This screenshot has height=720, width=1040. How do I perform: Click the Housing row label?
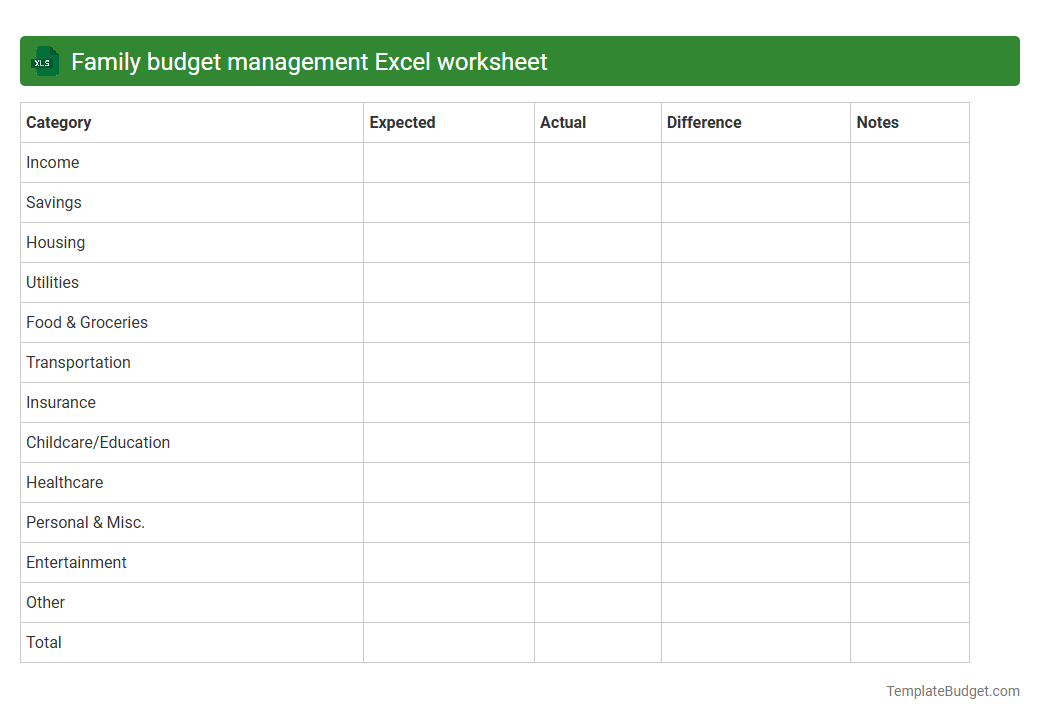coord(55,242)
